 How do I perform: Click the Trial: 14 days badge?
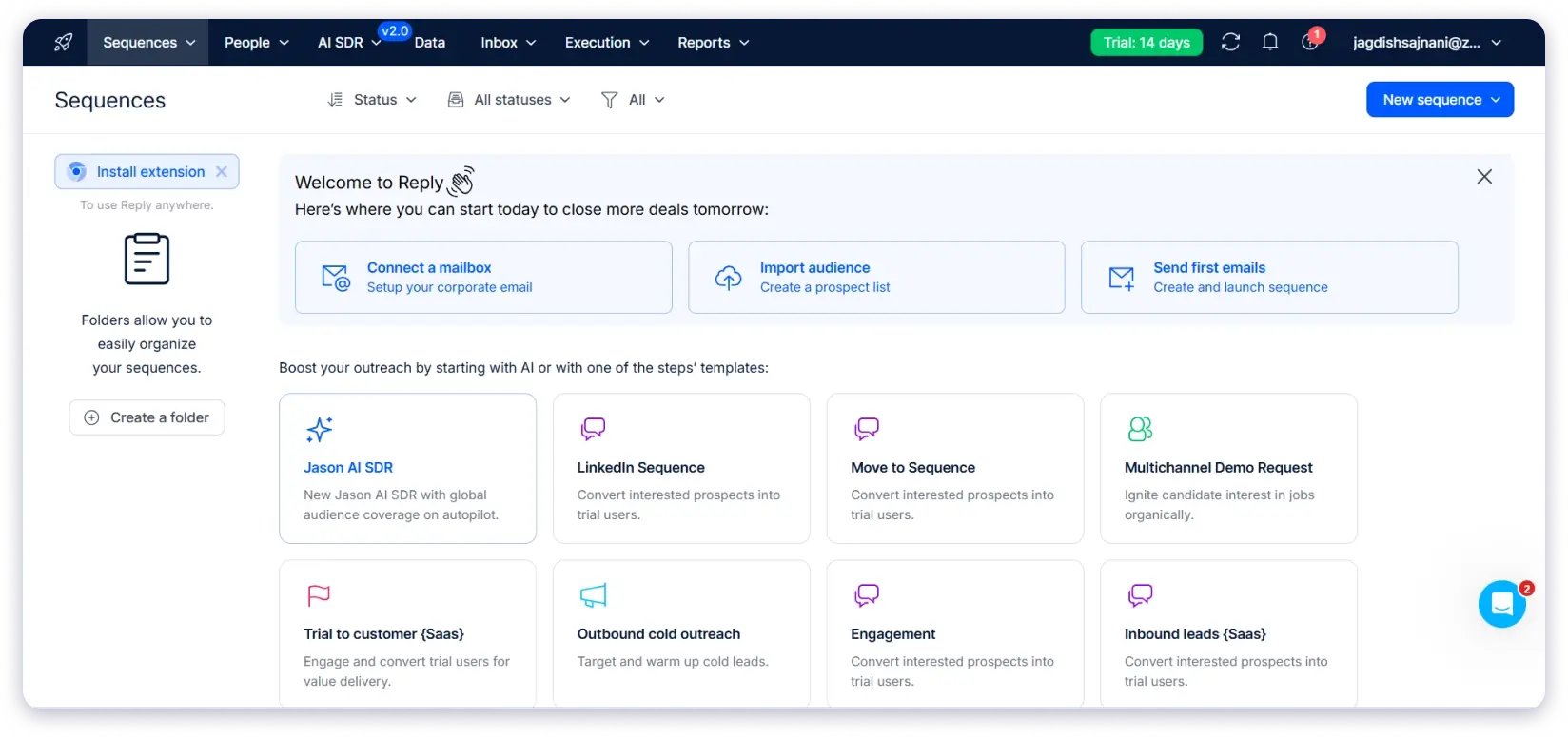click(x=1146, y=43)
